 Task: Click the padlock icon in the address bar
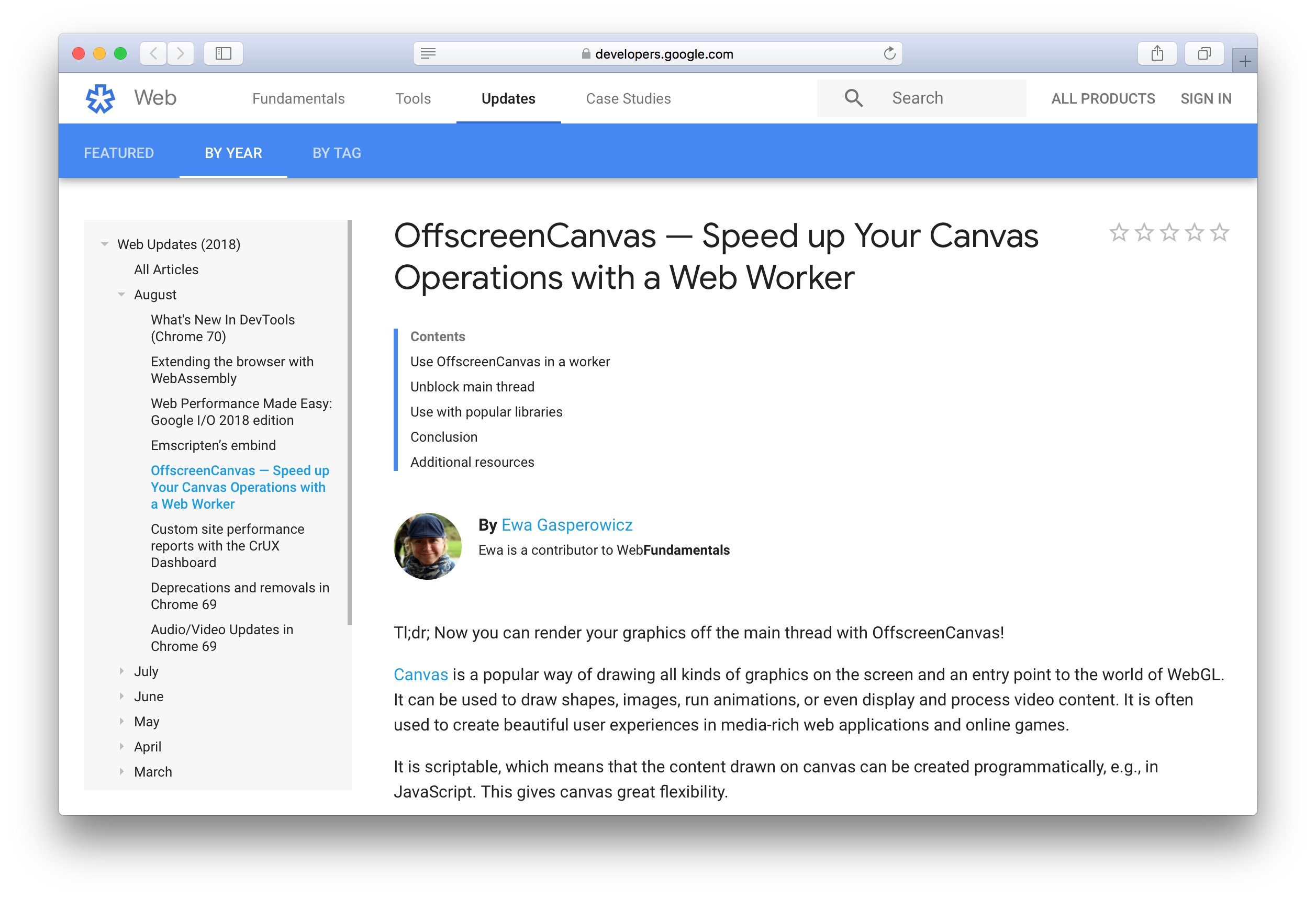click(586, 54)
